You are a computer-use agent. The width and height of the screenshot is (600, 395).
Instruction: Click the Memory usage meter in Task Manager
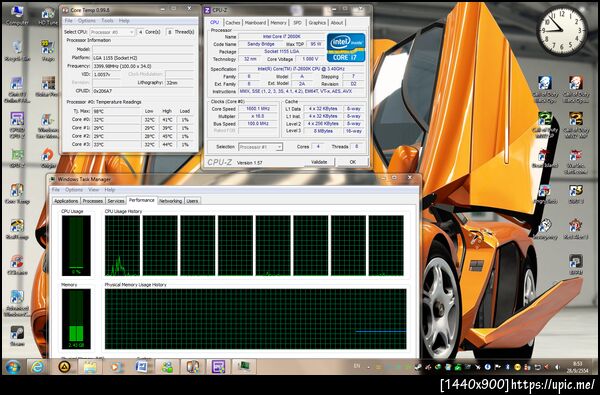(76, 319)
